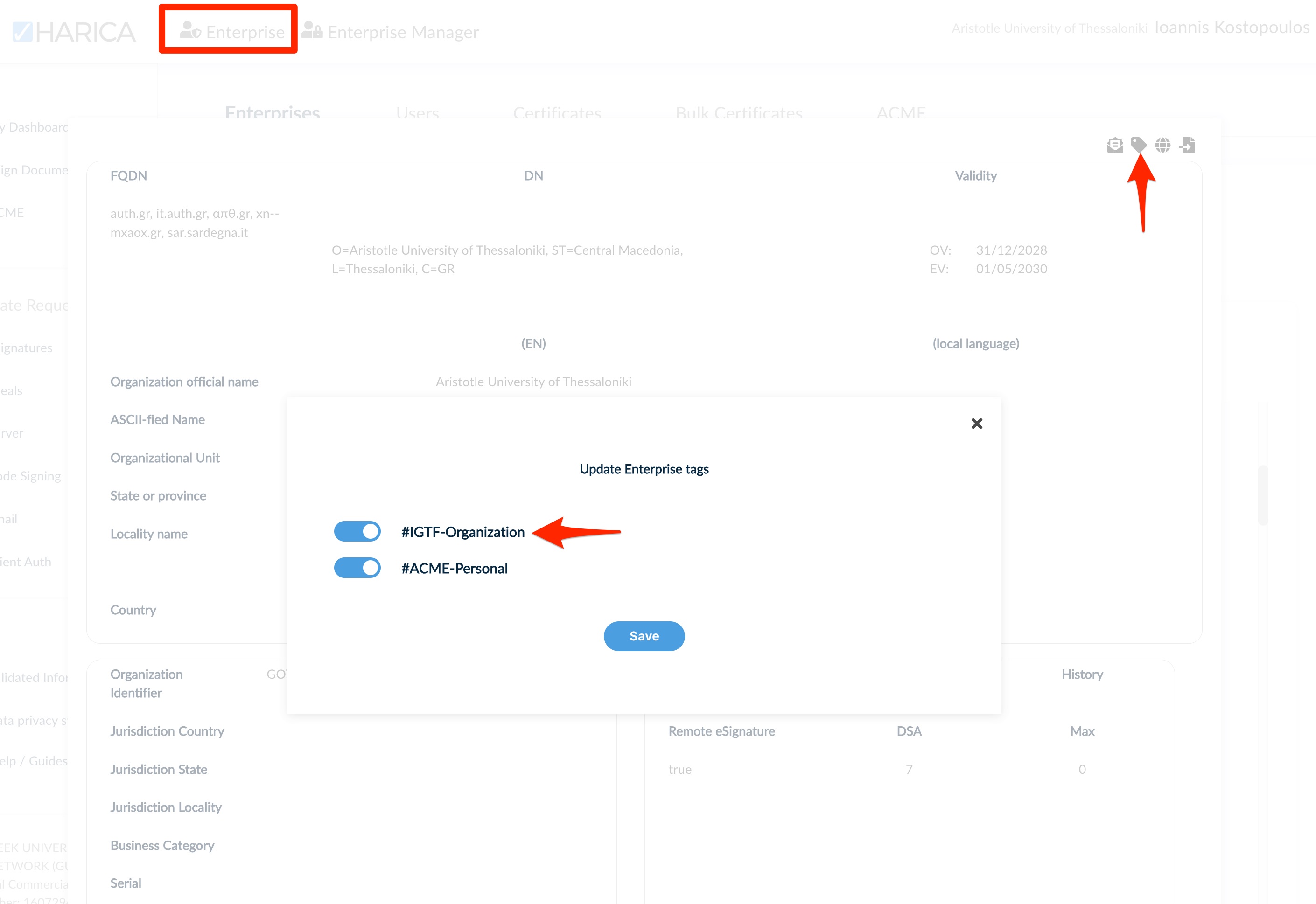Viewport: 1316px width, 904px height.
Task: Click the tag icon for enterprise tags
Action: 1138,145
